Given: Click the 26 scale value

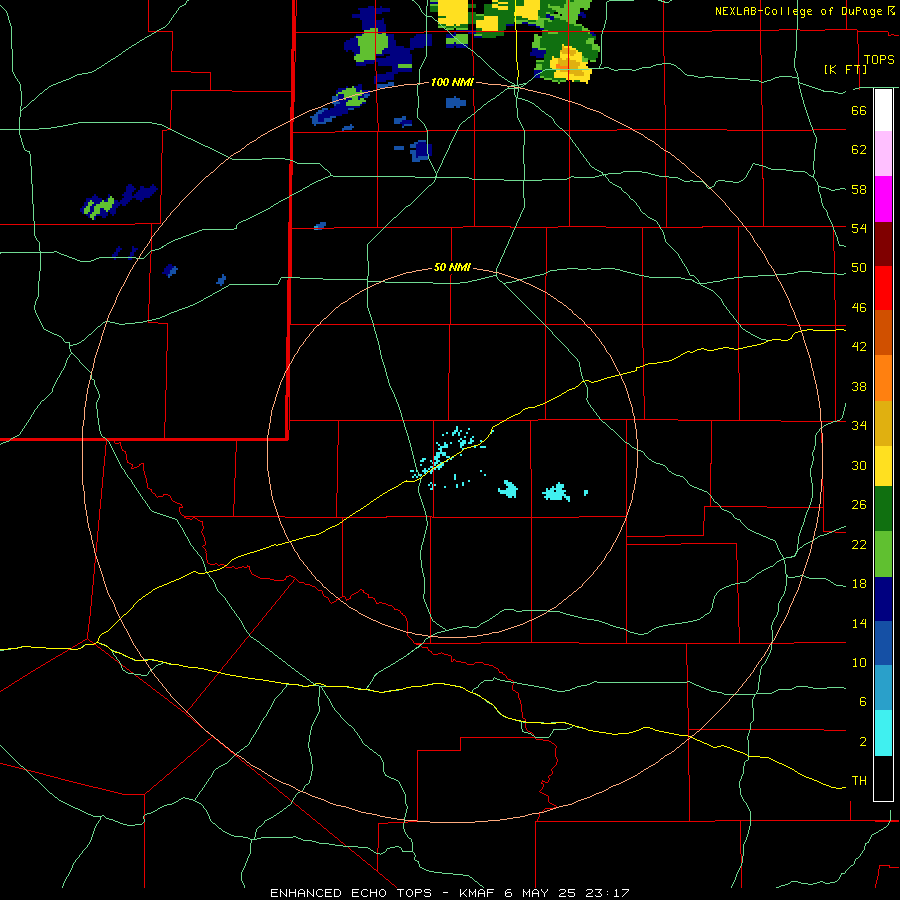Looking at the screenshot, I should [x=859, y=505].
